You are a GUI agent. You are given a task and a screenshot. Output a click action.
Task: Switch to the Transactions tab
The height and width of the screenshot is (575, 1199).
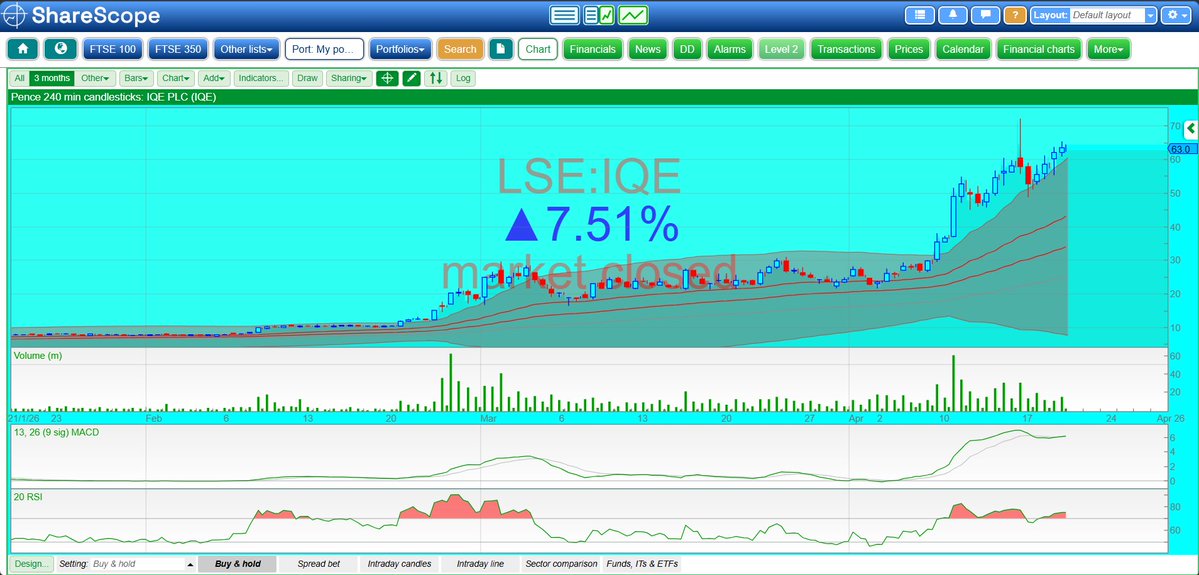point(846,49)
